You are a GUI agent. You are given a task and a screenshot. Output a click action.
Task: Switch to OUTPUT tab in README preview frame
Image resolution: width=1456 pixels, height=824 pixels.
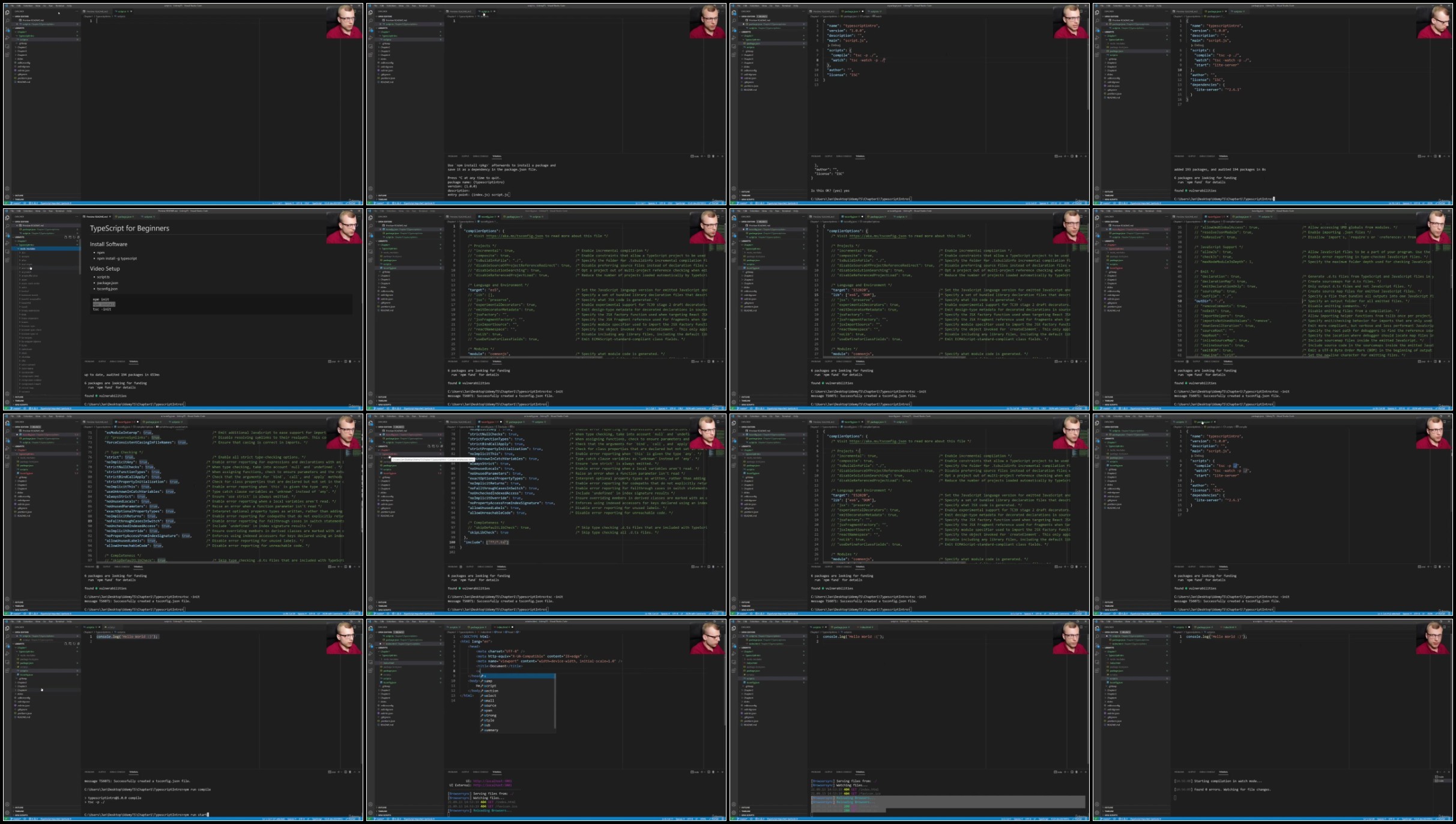102,361
